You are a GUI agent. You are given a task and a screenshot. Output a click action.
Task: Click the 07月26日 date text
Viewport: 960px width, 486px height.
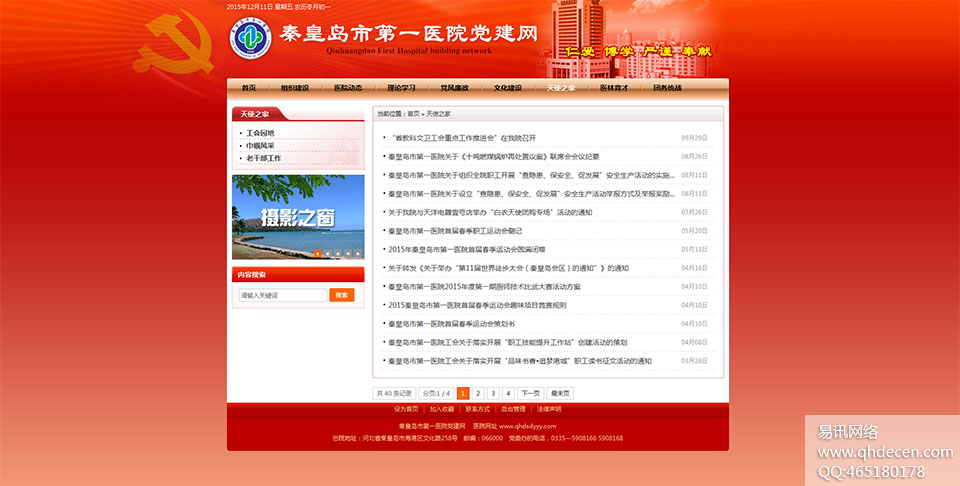click(694, 212)
